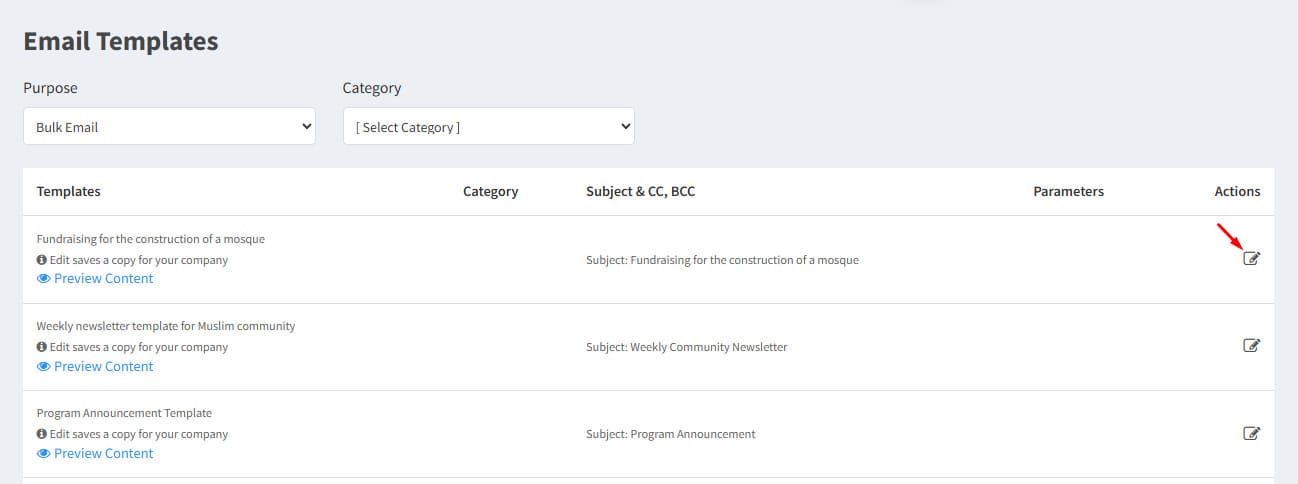Click eye icon for Fundraising template preview

click(x=44, y=279)
